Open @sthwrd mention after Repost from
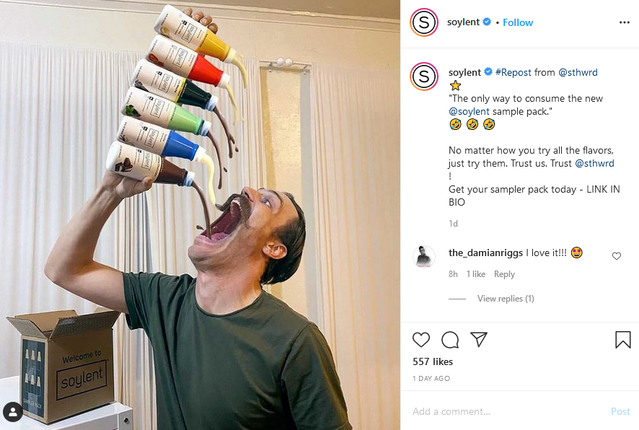The height and width of the screenshot is (430, 639). tap(578, 72)
